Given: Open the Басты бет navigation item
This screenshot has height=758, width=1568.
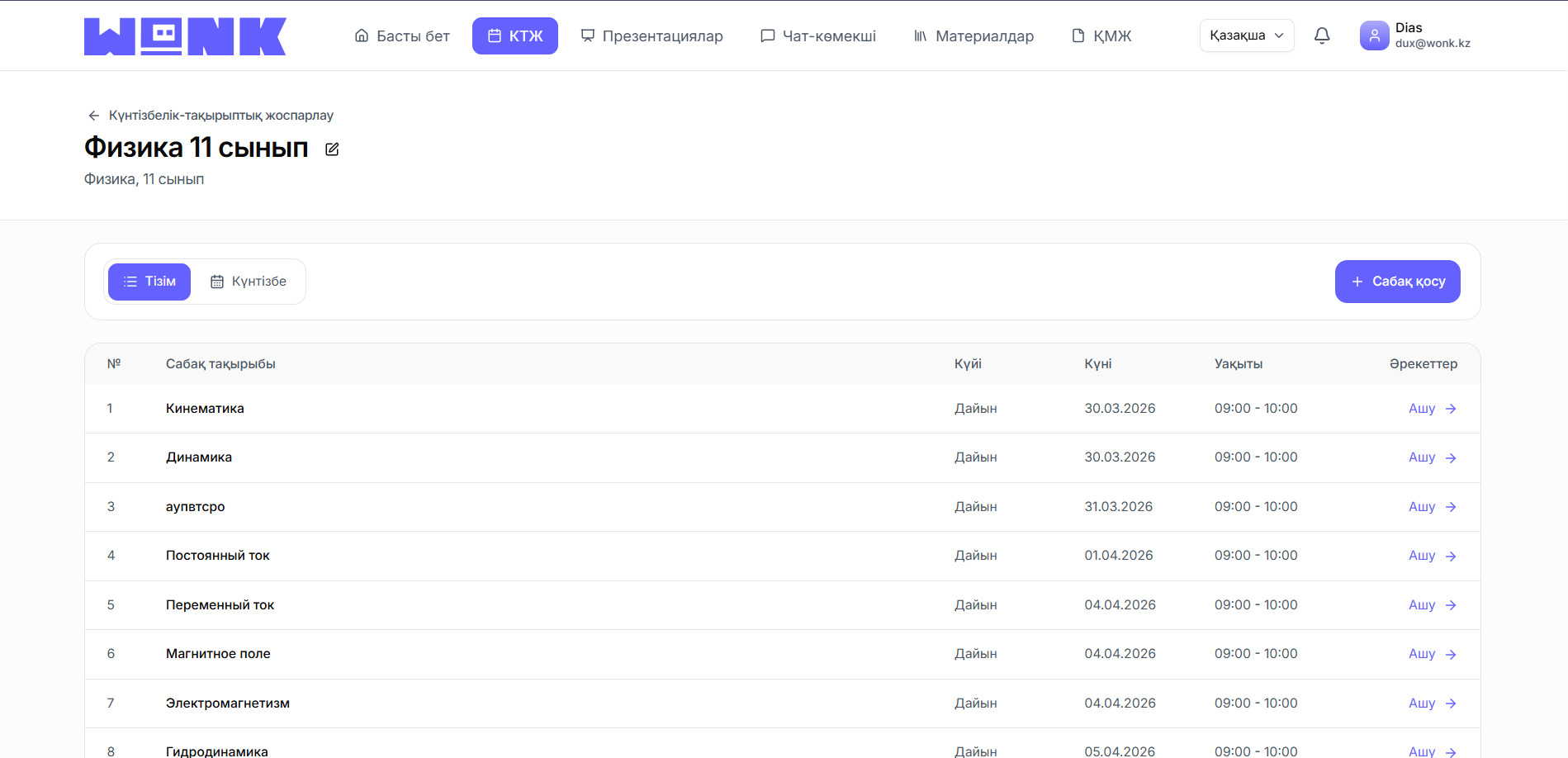Looking at the screenshot, I should tap(402, 36).
